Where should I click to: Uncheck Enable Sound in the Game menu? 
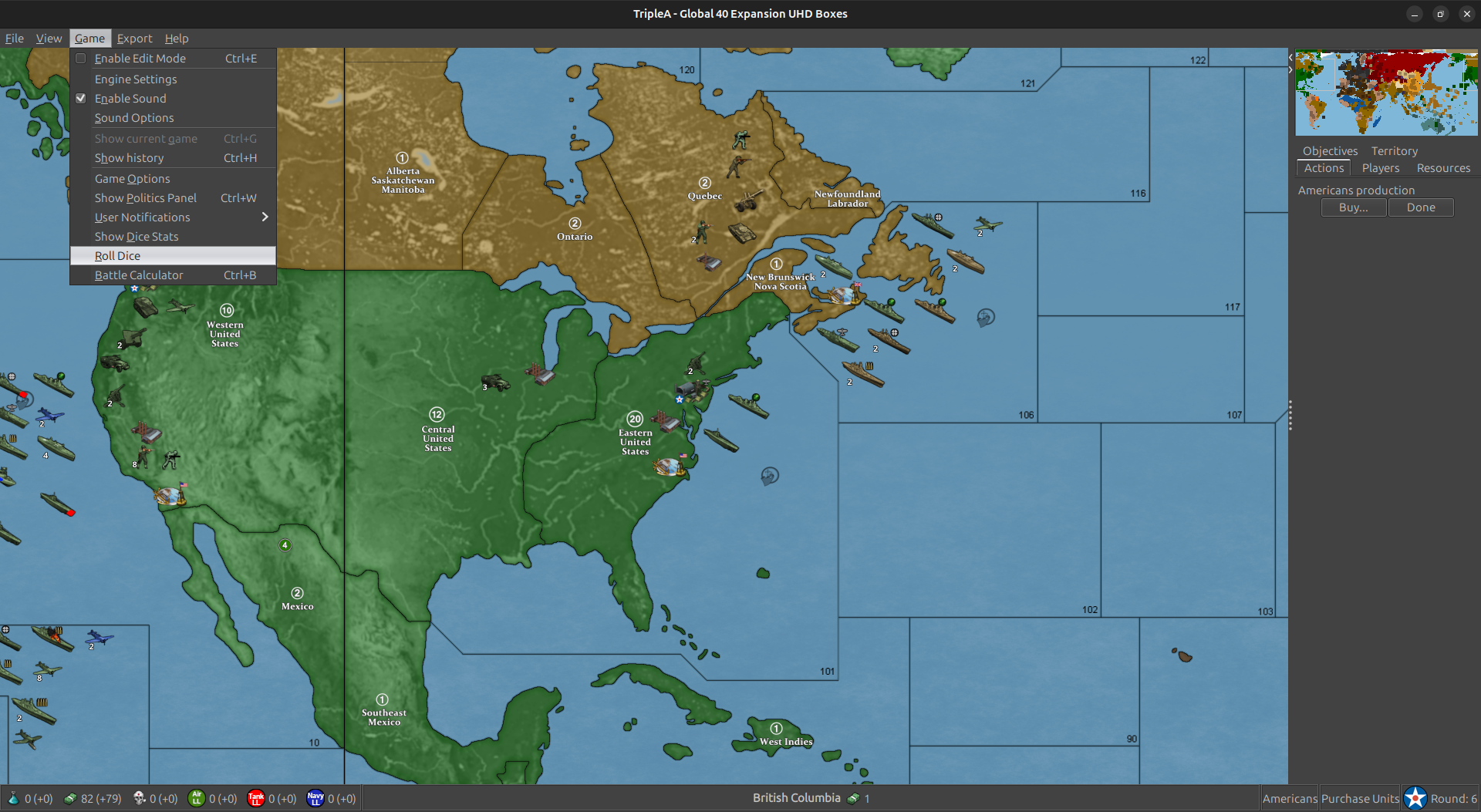[130, 98]
